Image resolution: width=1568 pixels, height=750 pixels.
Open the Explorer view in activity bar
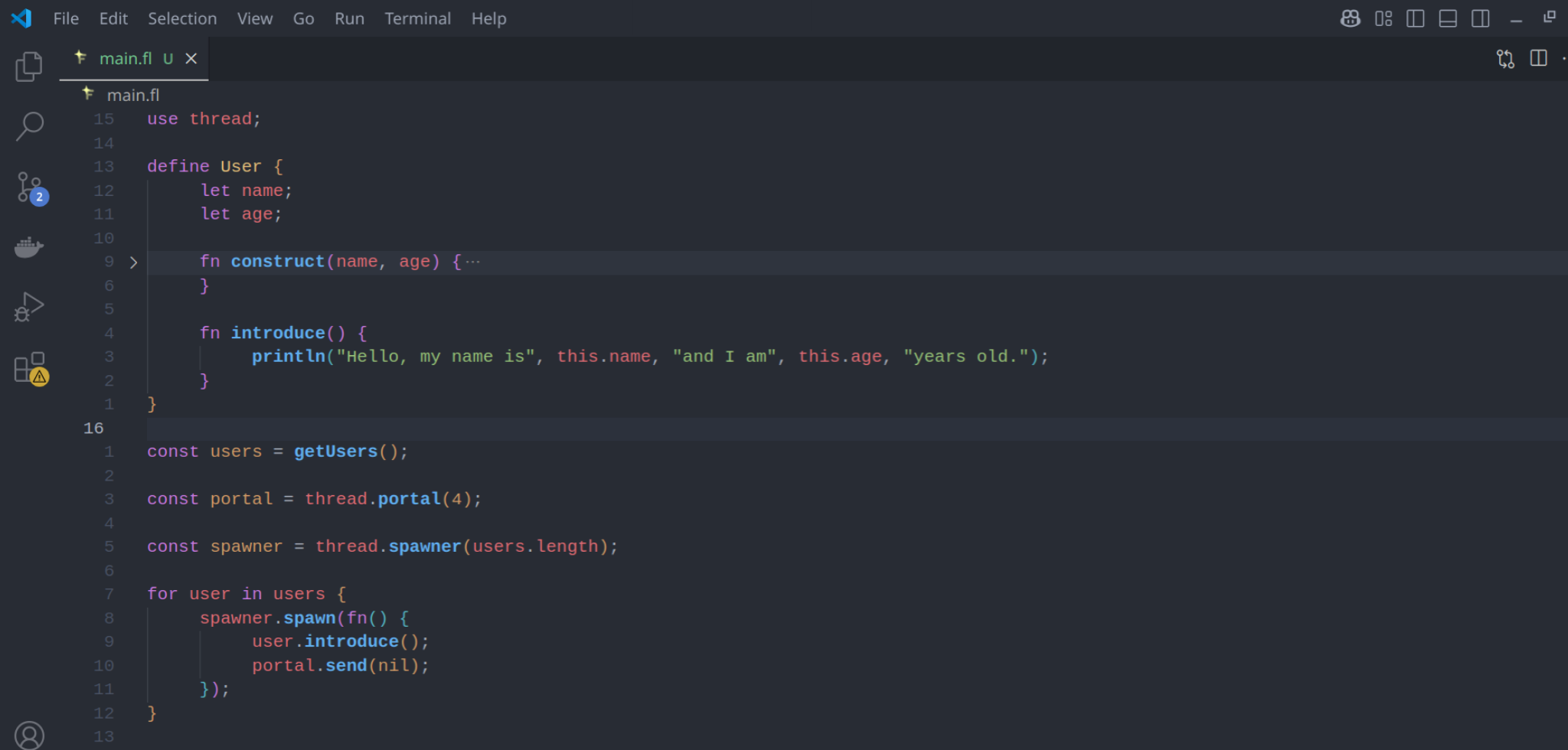29,67
